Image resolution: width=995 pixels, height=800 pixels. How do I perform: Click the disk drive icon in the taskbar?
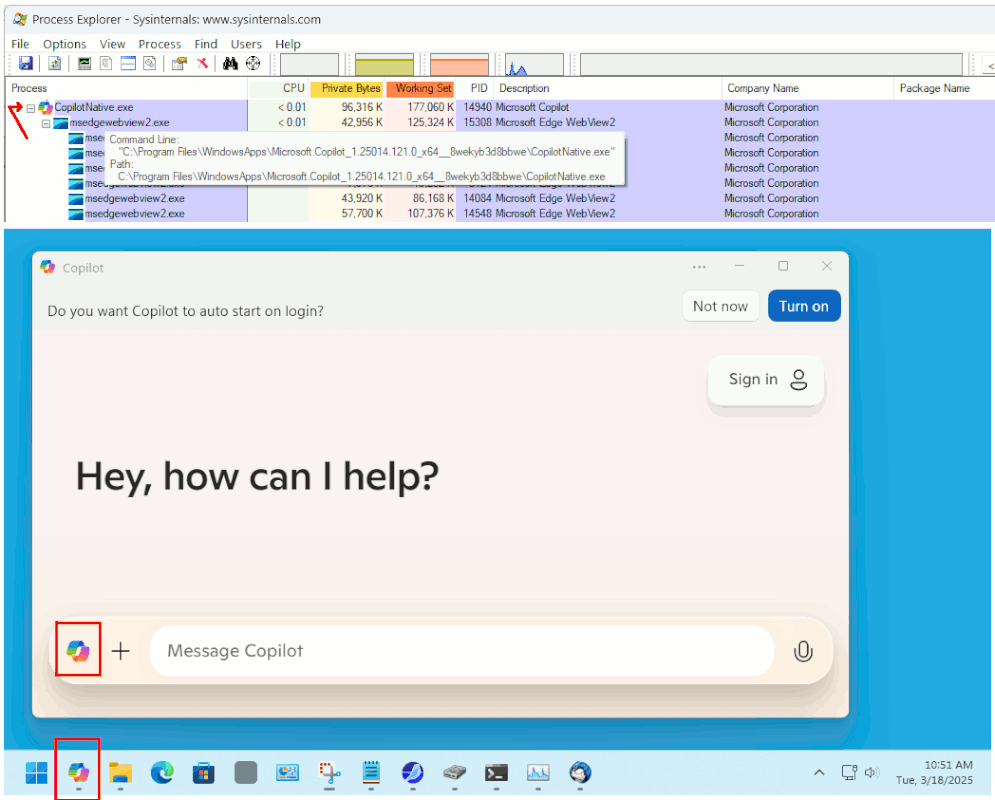[x=454, y=773]
